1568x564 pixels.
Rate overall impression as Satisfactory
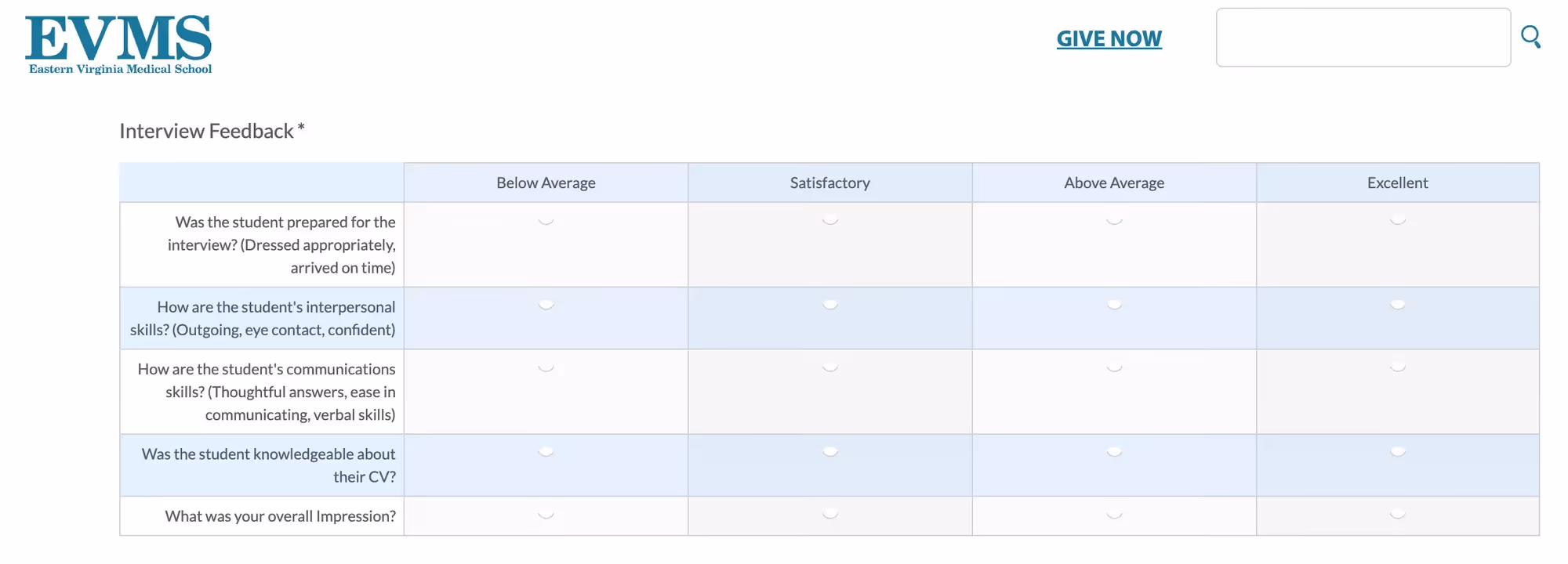click(x=829, y=515)
